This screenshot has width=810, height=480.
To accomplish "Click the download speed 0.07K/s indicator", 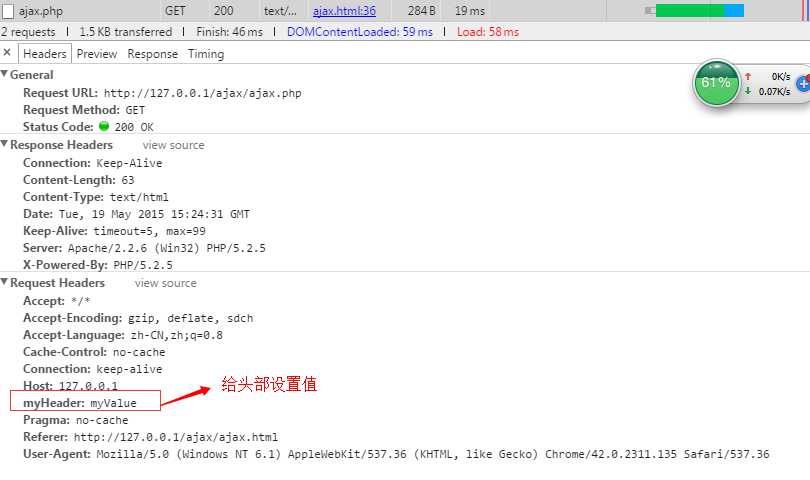I will coord(768,91).
